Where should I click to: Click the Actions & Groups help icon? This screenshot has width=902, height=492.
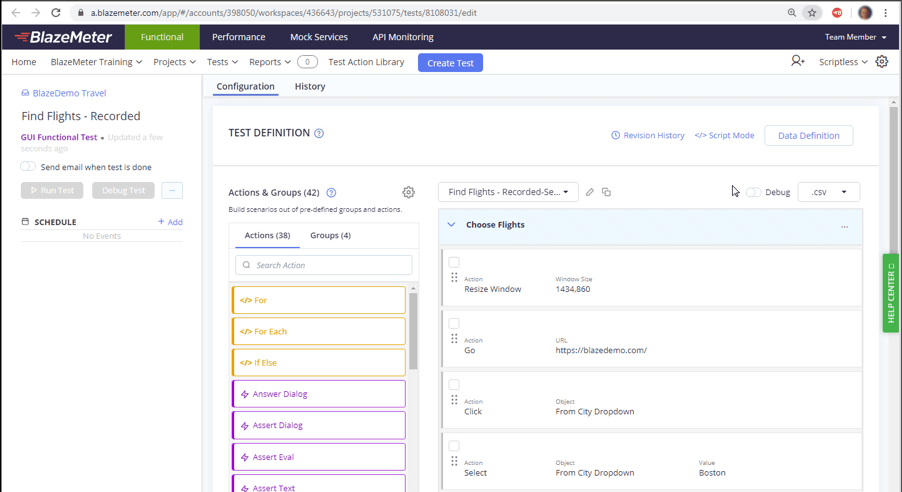click(331, 193)
